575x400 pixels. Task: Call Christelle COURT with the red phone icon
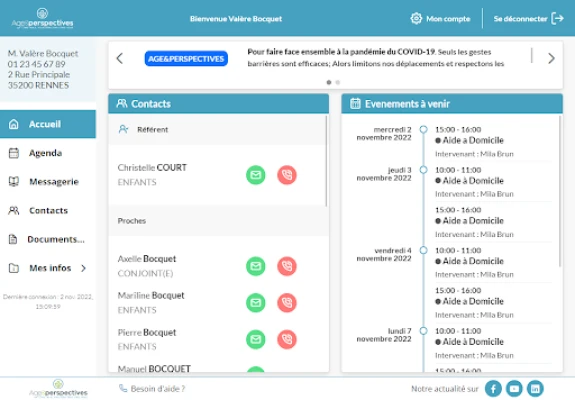[287, 175]
